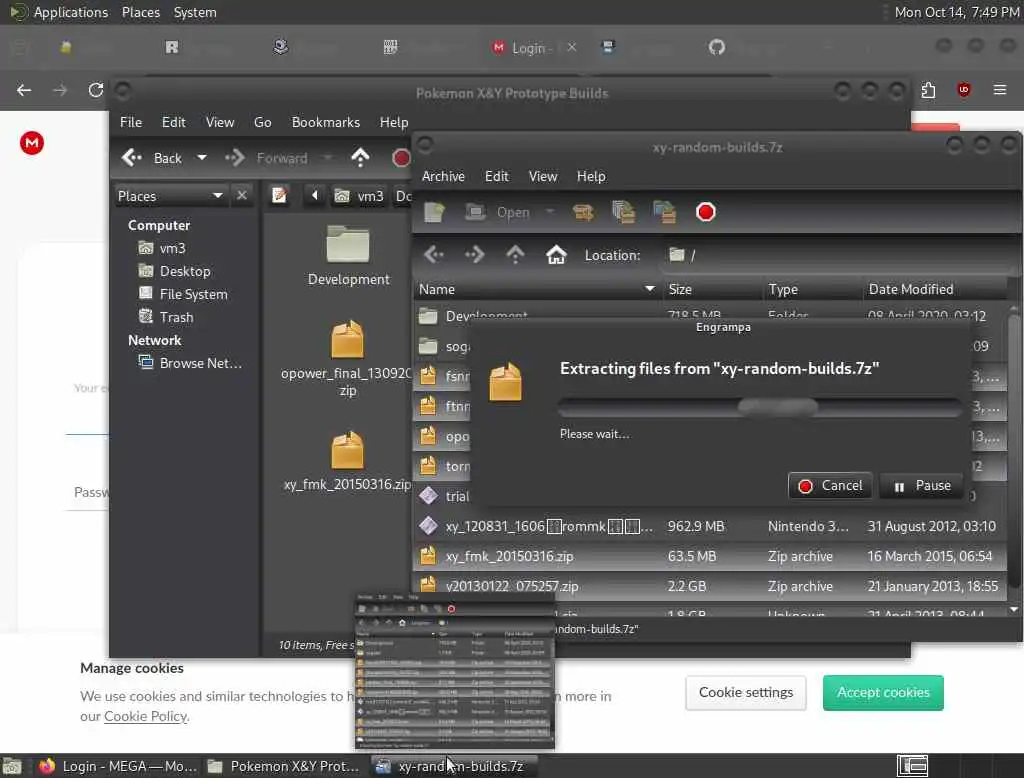
Task: Open the Help menu in Engrampa
Action: click(x=591, y=176)
